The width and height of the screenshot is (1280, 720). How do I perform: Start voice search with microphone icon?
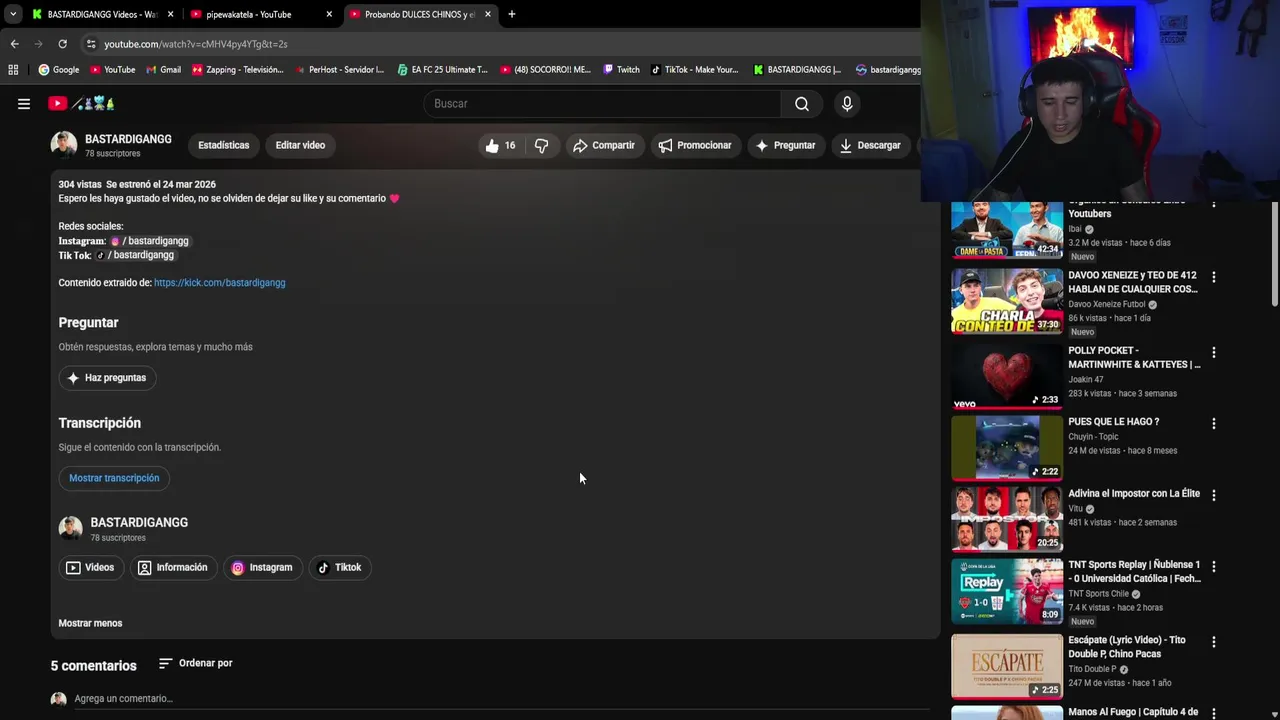point(847,103)
